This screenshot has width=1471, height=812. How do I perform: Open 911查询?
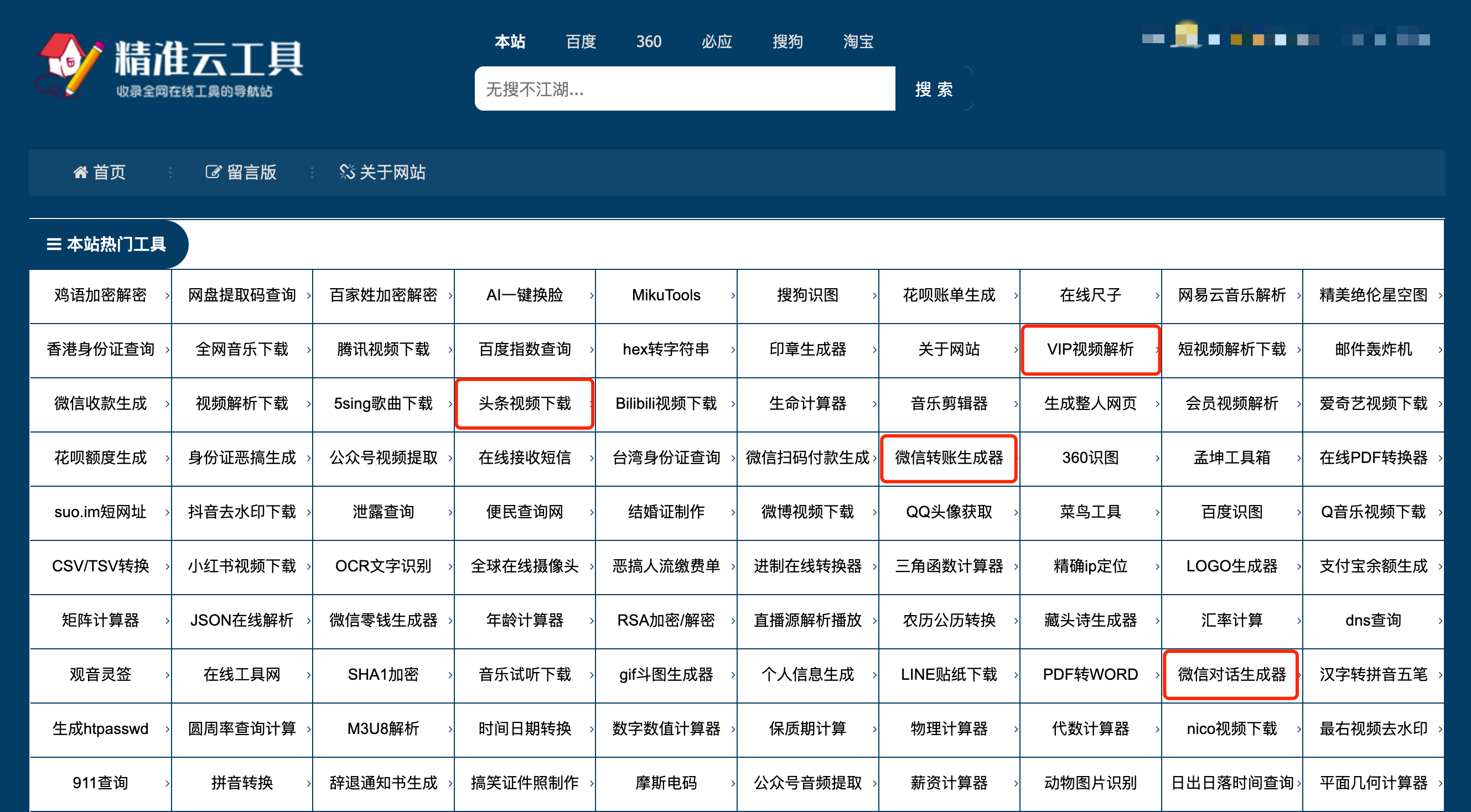click(101, 783)
